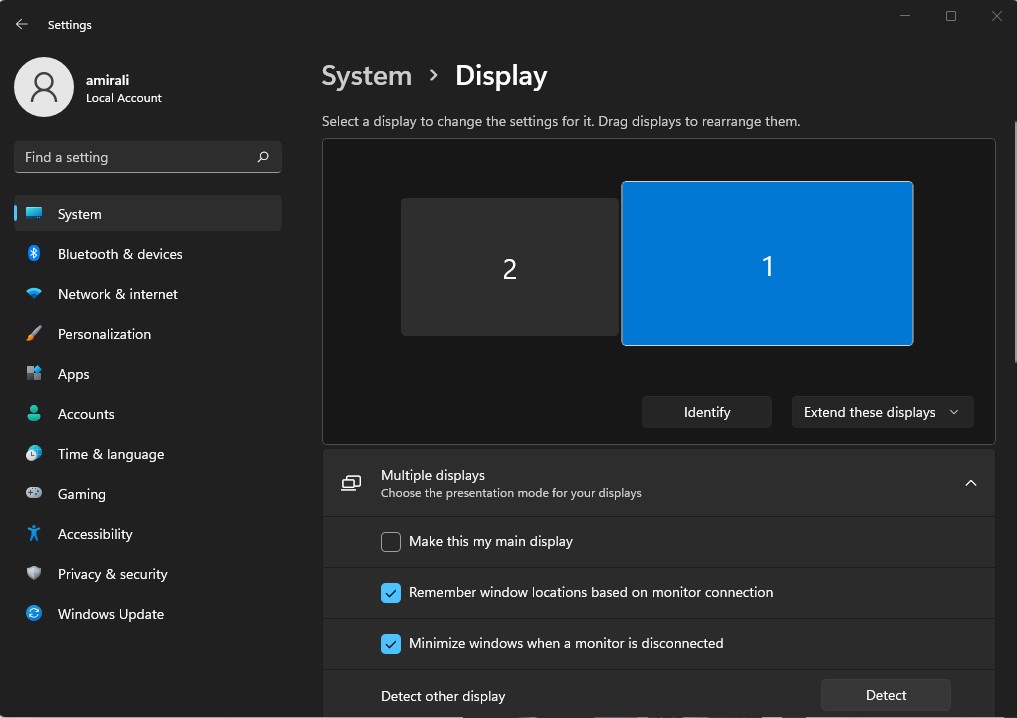Open the Extend these displays dropdown
The image size is (1017, 718).
882,412
